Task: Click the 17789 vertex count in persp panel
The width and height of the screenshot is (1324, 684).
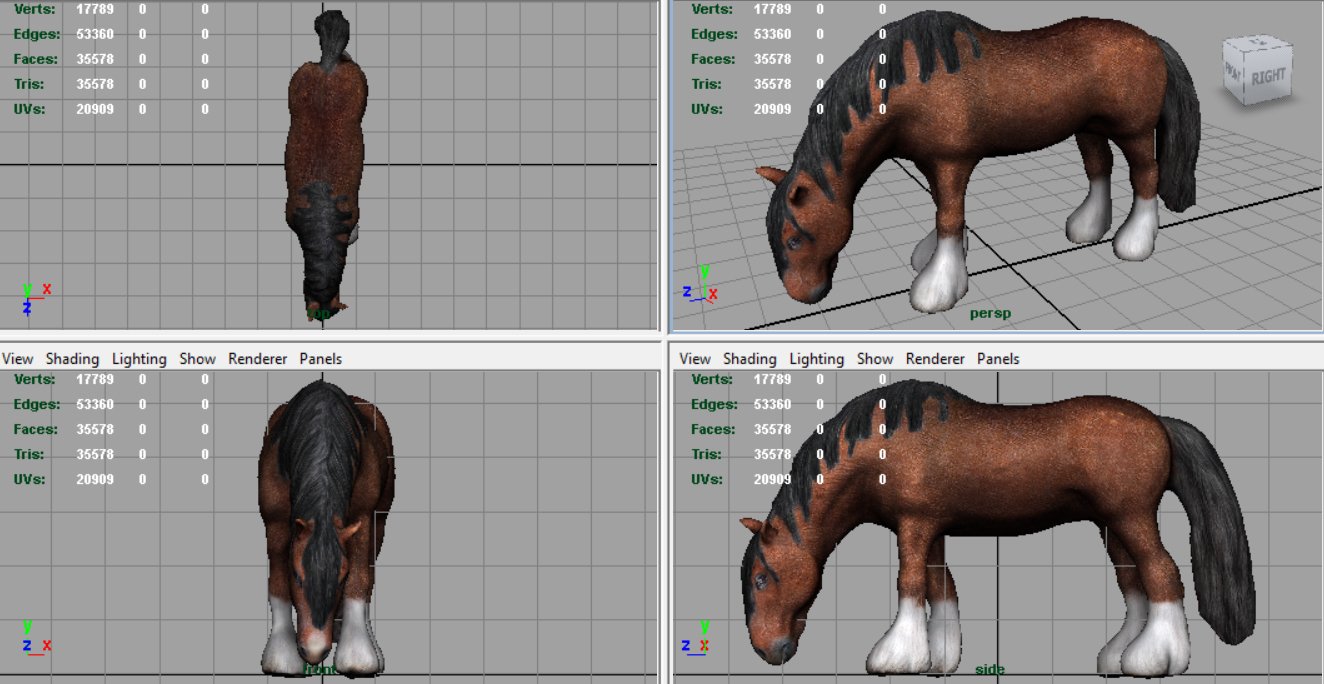Action: (772, 9)
